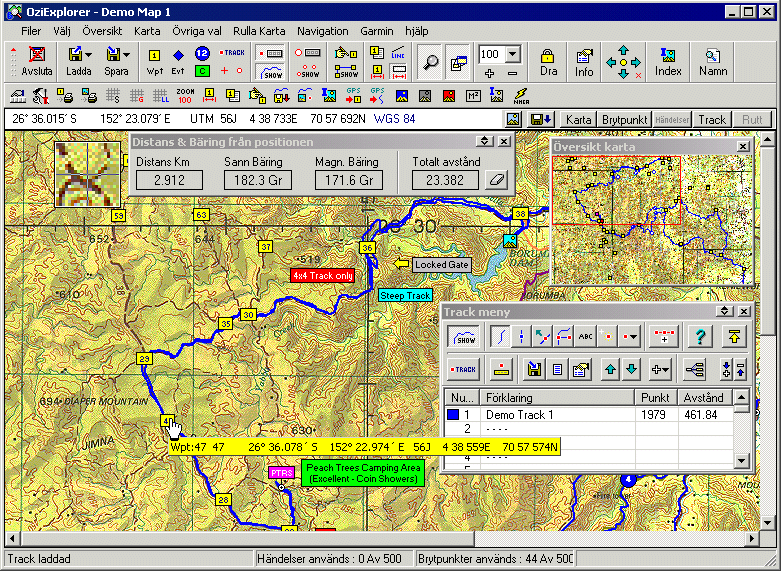Open the Välj menu
This screenshot has width=781, height=571.
coord(62,31)
